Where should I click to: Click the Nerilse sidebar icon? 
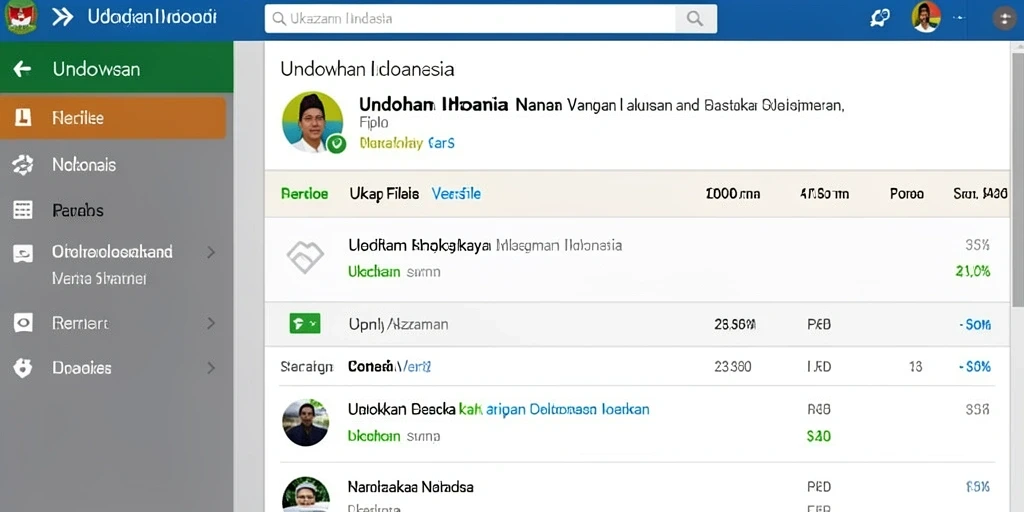[x=22, y=118]
